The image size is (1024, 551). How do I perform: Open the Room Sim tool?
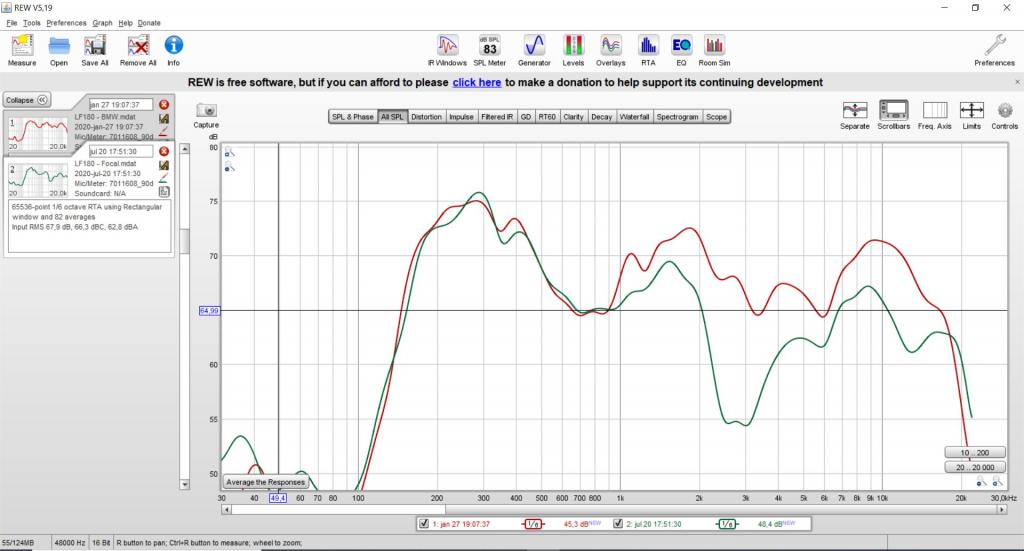tap(714, 47)
